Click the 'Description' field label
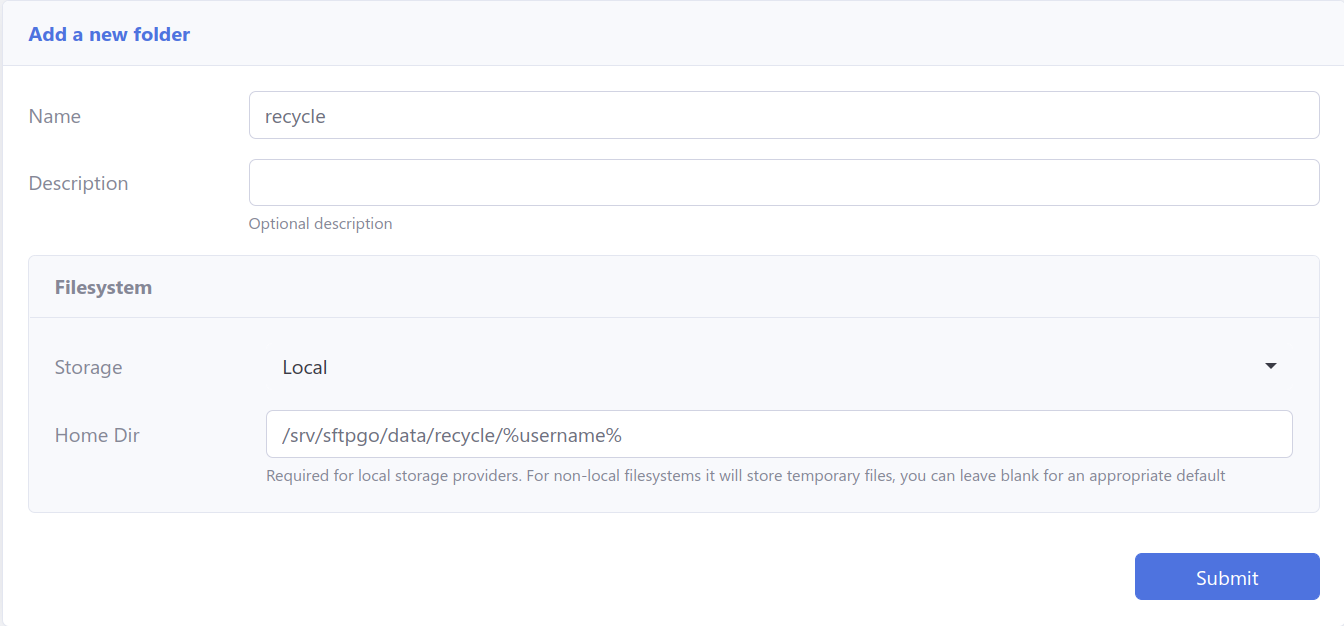The height and width of the screenshot is (626, 1344). click(x=78, y=184)
